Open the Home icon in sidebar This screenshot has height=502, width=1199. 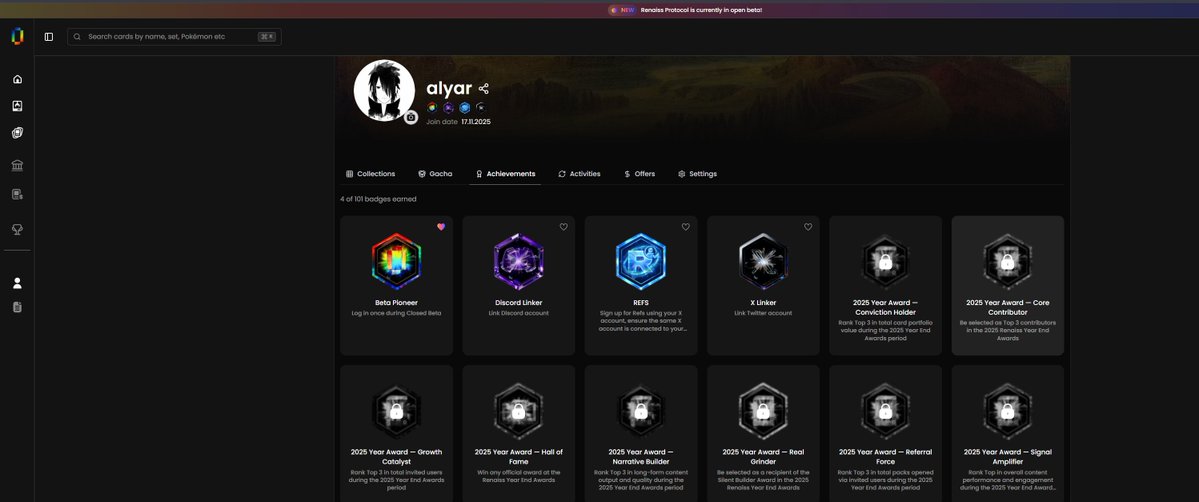click(18, 79)
